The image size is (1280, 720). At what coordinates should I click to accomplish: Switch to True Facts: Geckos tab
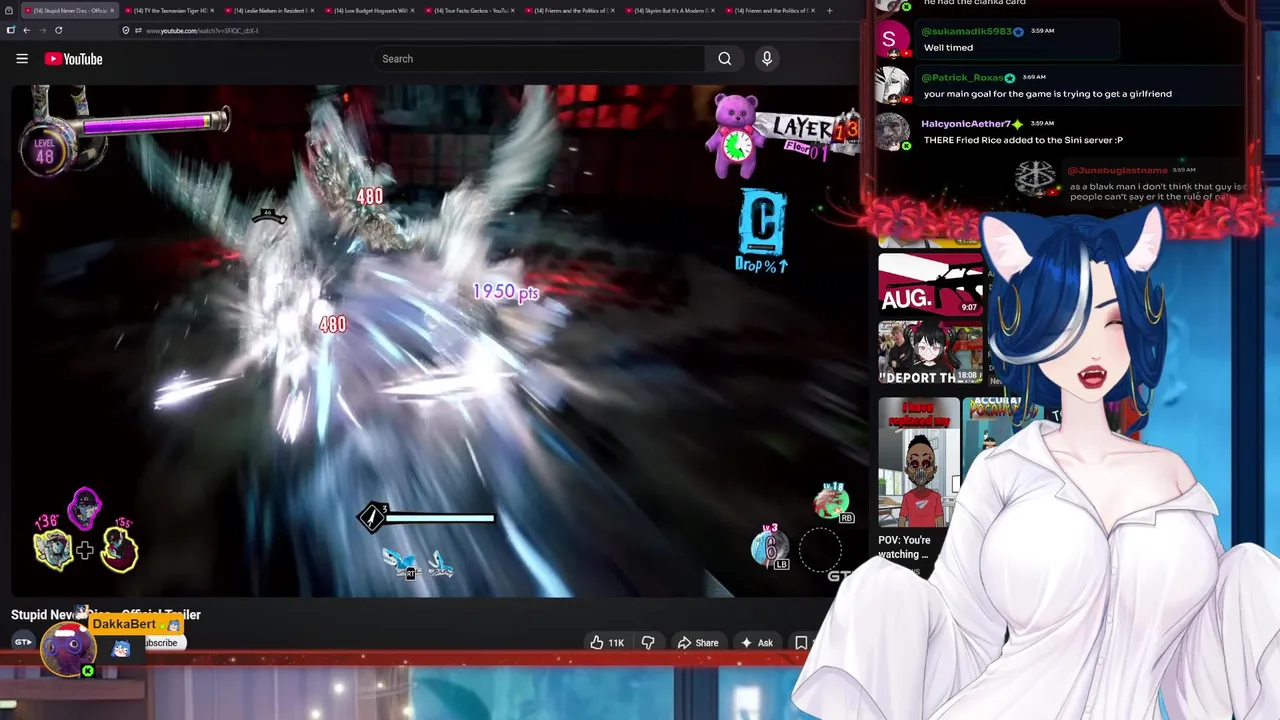[x=468, y=10]
